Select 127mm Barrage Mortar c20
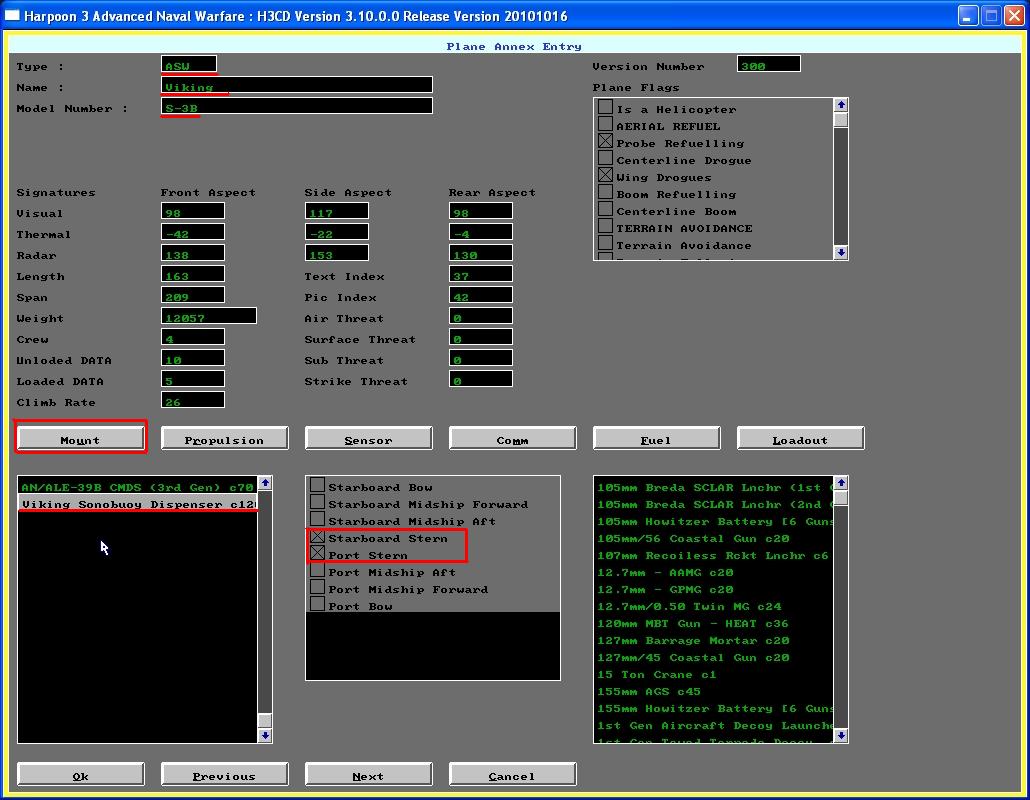Viewport: 1030px width, 800px height. tap(714, 640)
